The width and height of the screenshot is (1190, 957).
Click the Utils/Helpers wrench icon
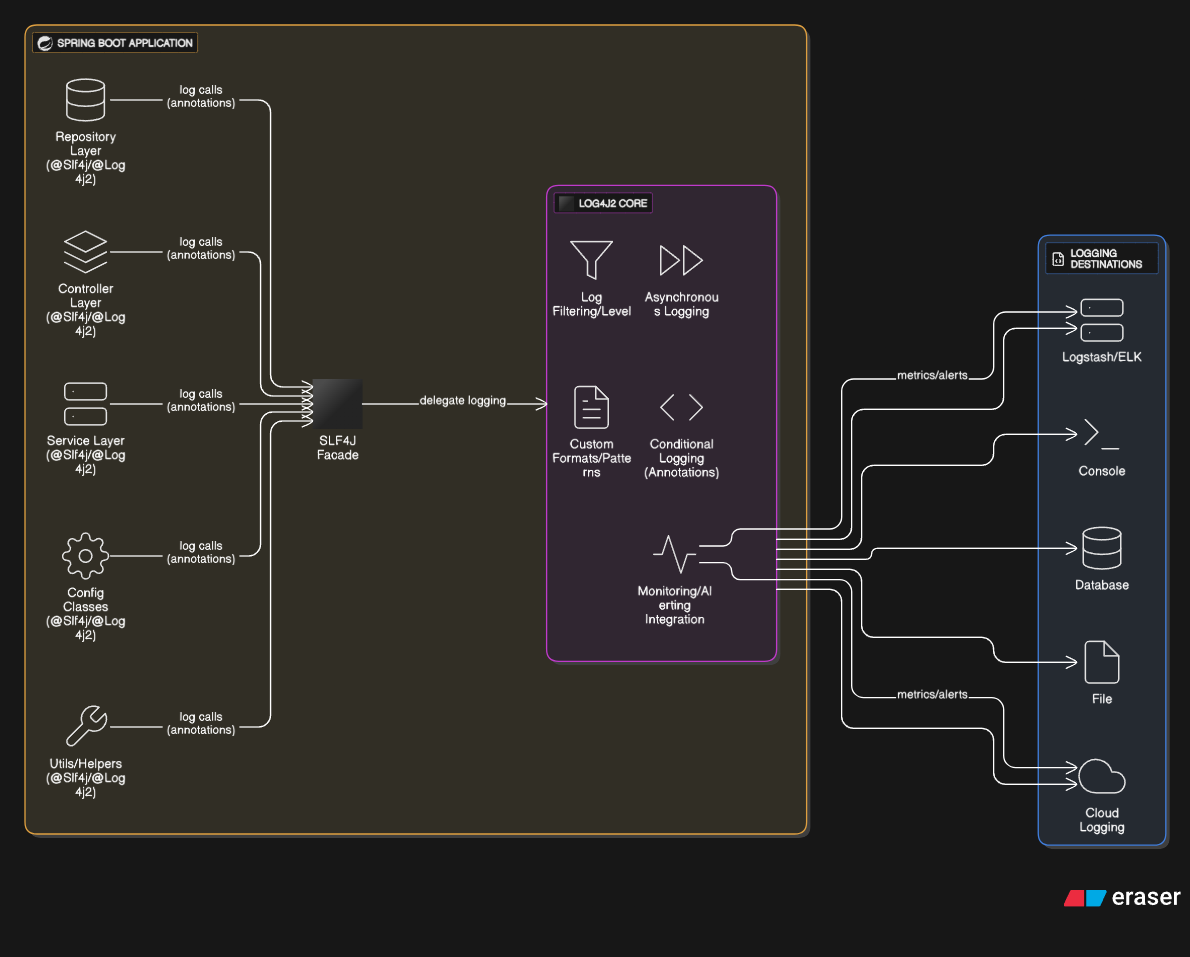pyautogui.click(x=85, y=727)
